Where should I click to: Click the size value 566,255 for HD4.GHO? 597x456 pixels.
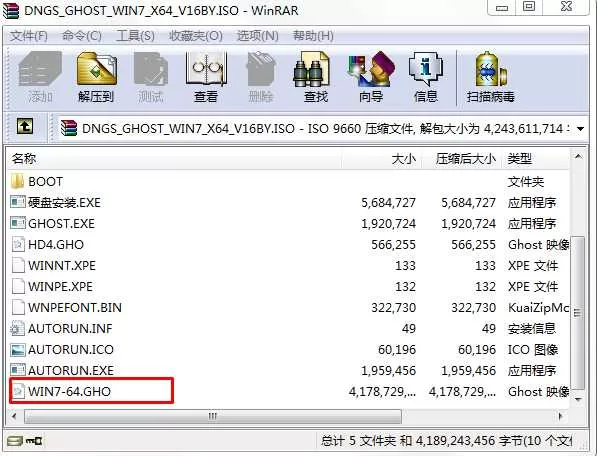pos(393,244)
